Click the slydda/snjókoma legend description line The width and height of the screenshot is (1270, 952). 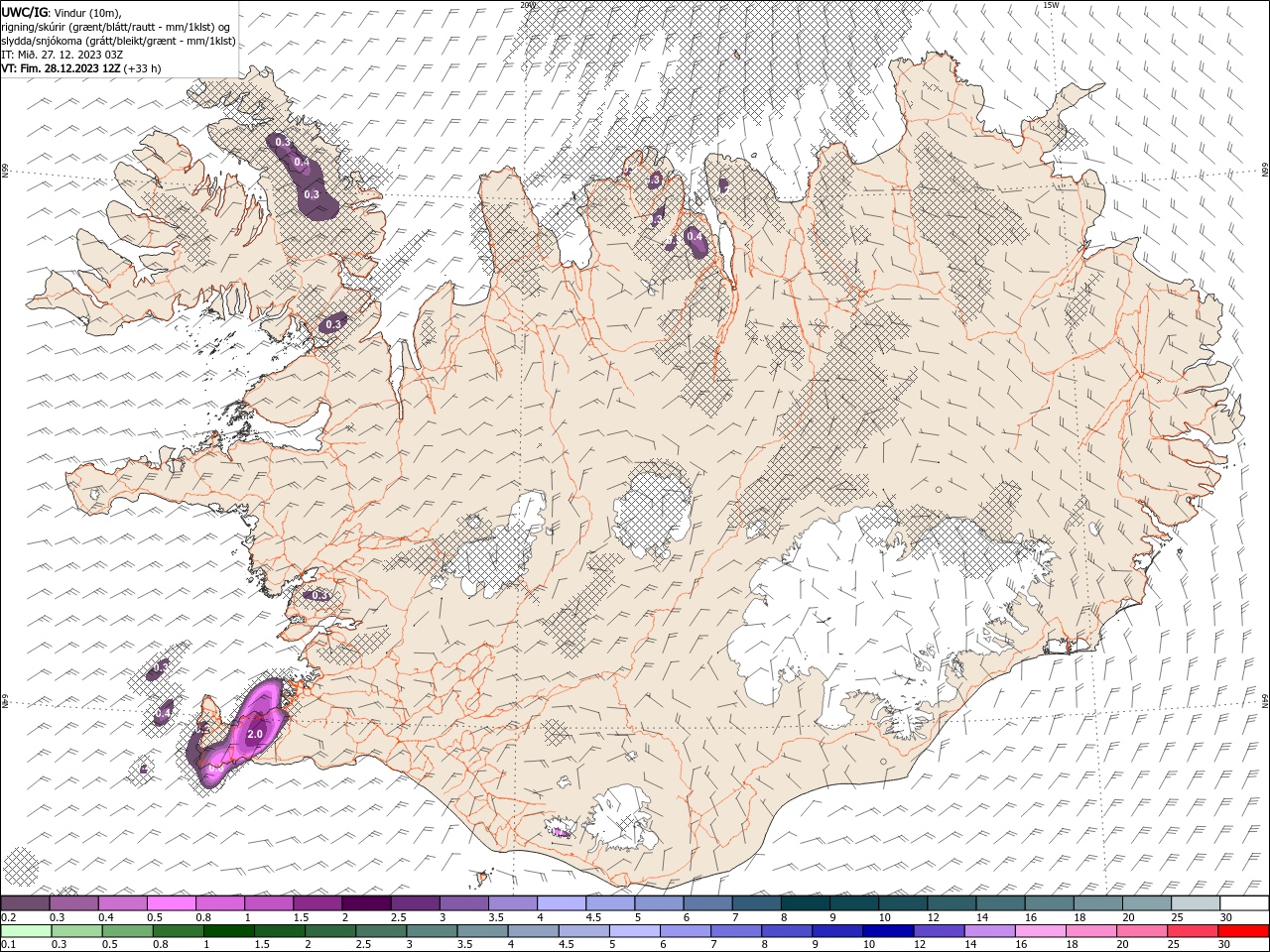119,41
